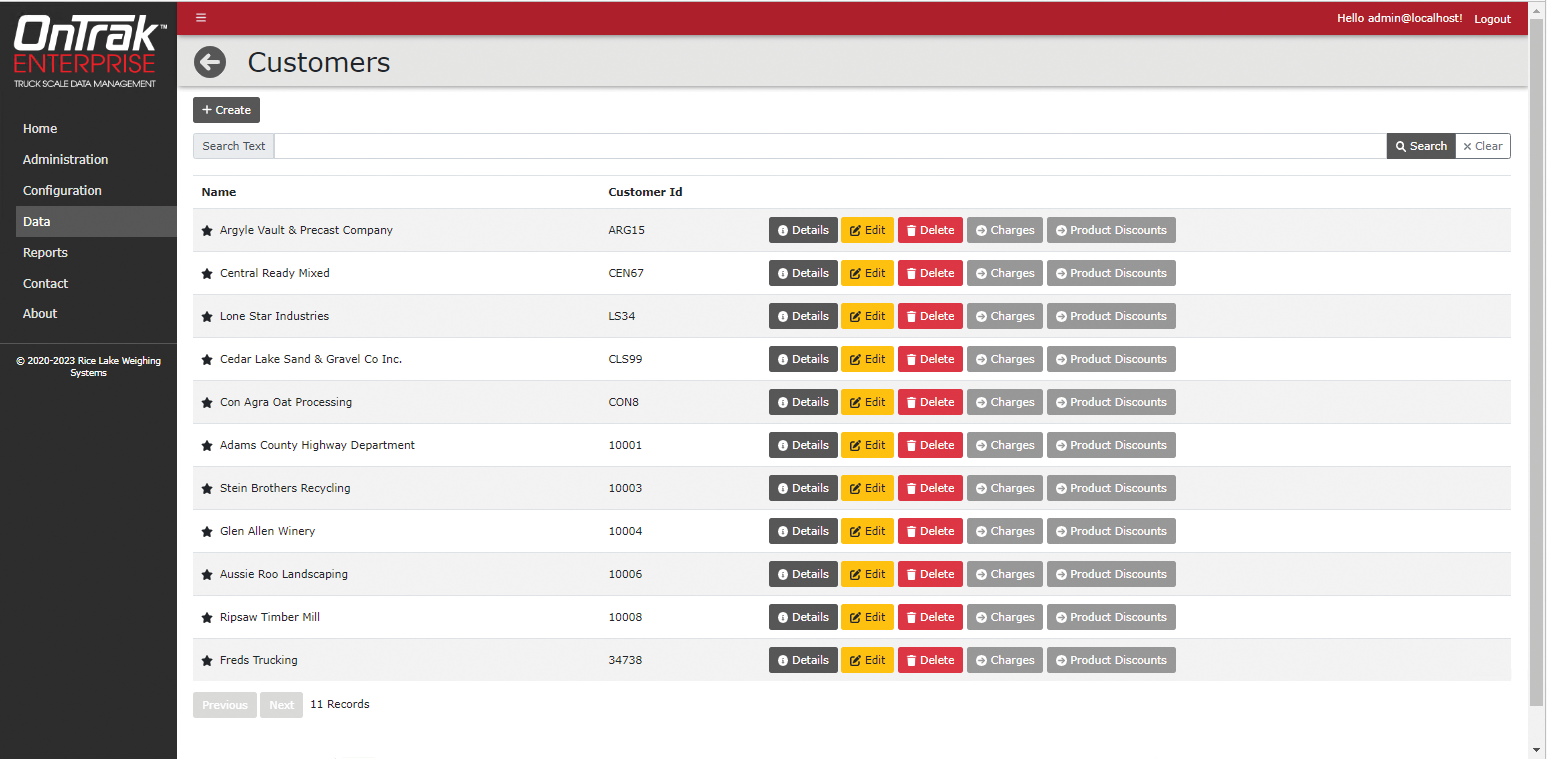Click the OnTrak Enterprise logo
This screenshot has height=759, width=1547.
coord(87,52)
